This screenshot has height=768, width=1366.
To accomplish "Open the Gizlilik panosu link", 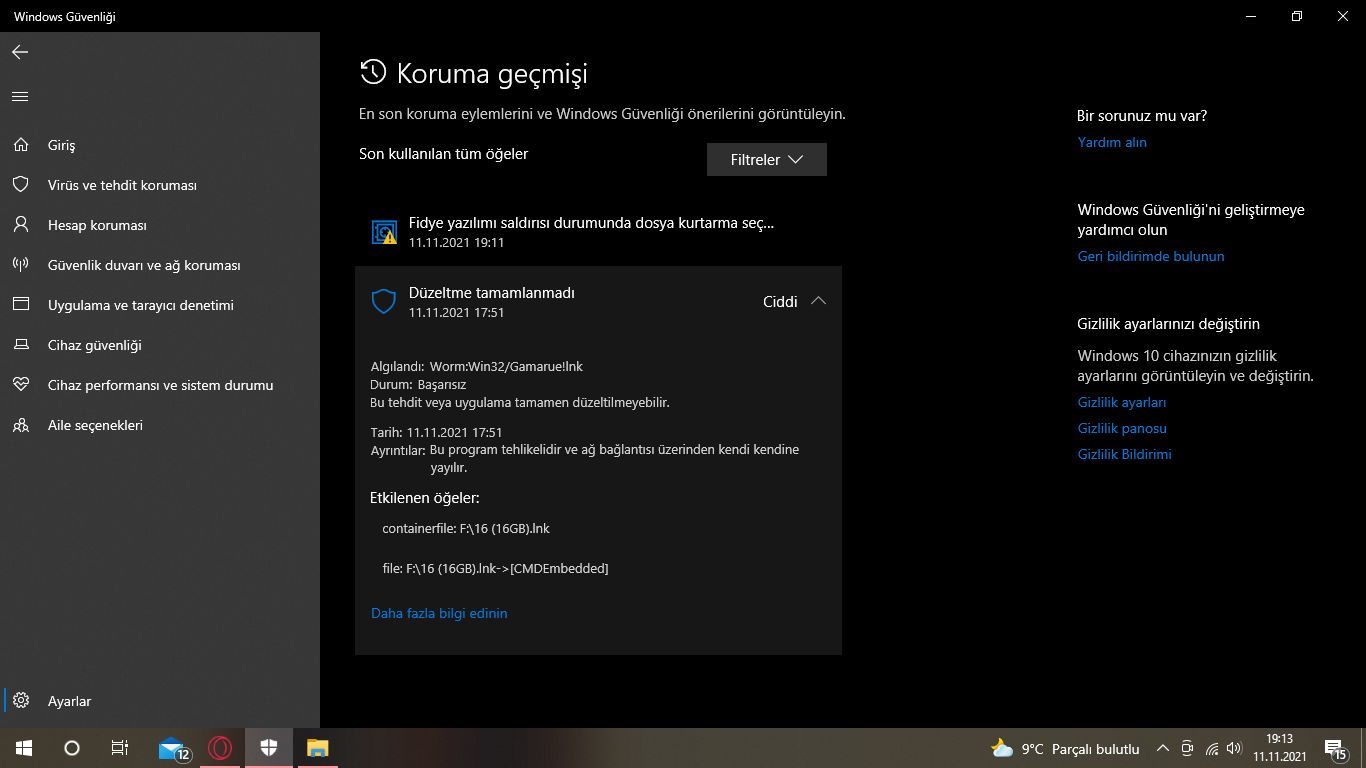I will click(1122, 428).
